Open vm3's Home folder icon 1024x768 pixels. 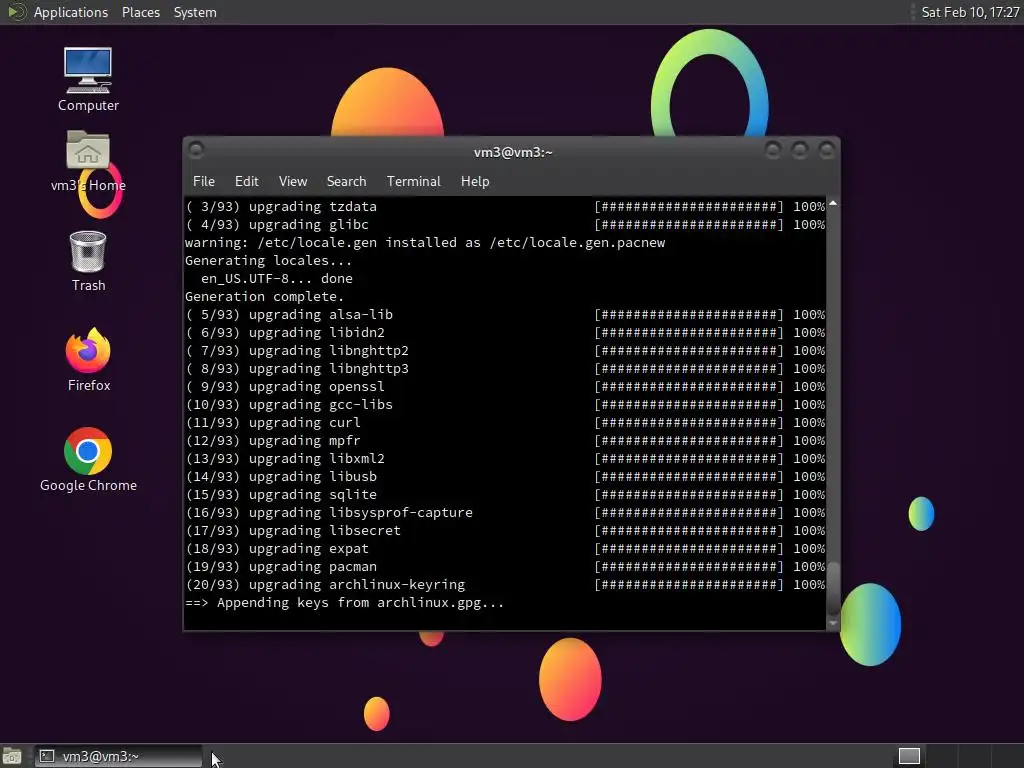88,161
